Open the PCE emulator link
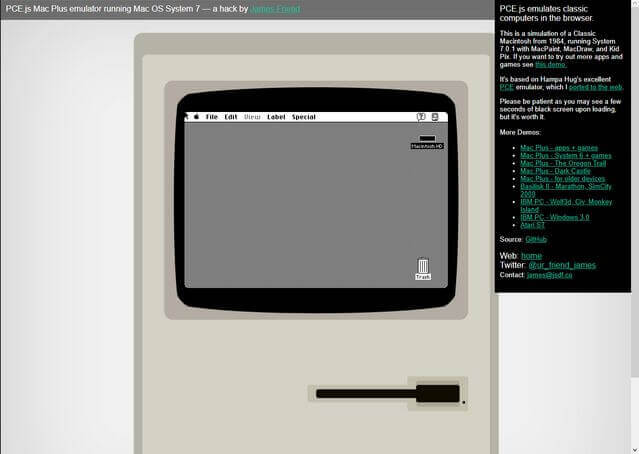Screen dimensions: 639x454 click(507, 87)
